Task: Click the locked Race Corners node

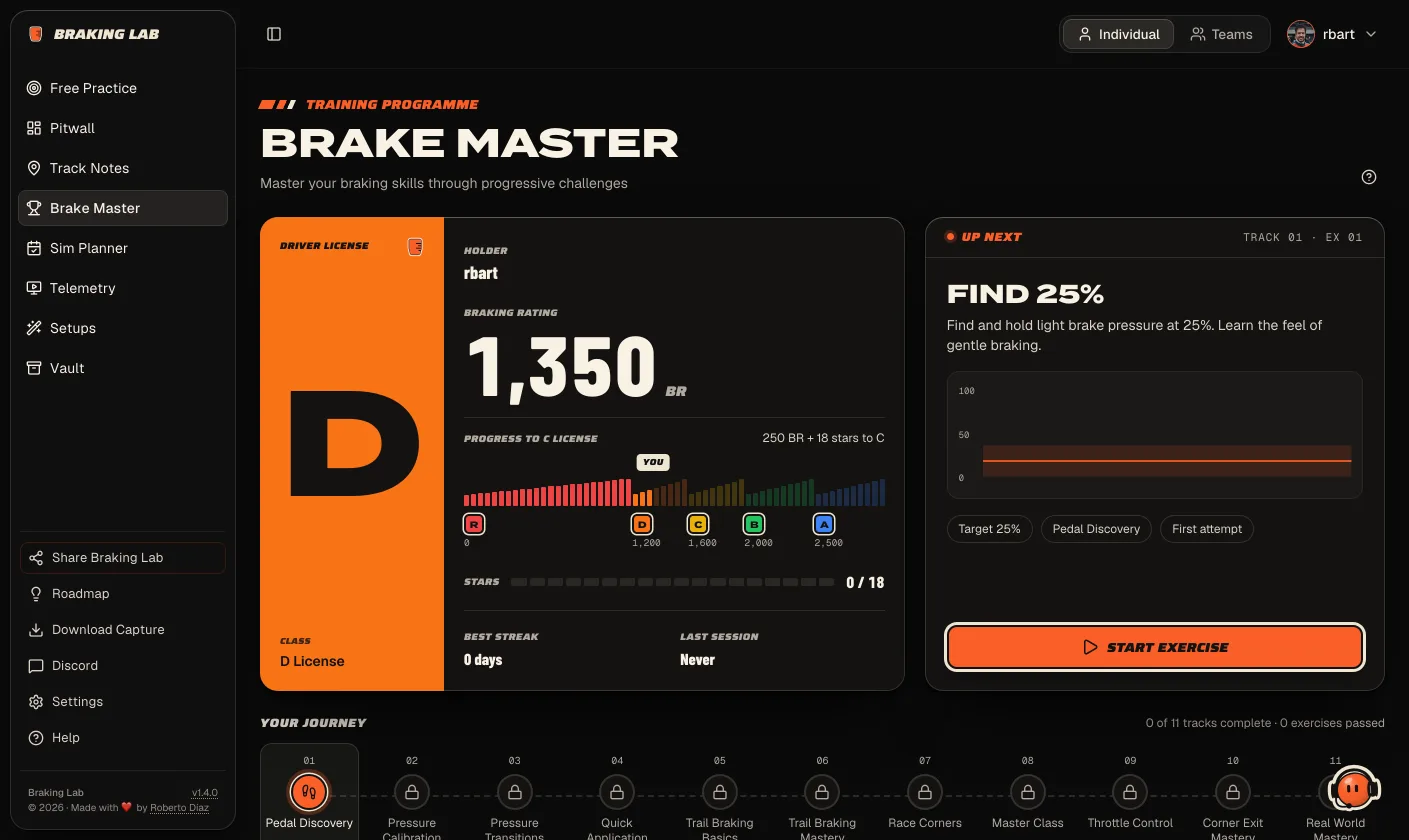Action: tap(925, 793)
